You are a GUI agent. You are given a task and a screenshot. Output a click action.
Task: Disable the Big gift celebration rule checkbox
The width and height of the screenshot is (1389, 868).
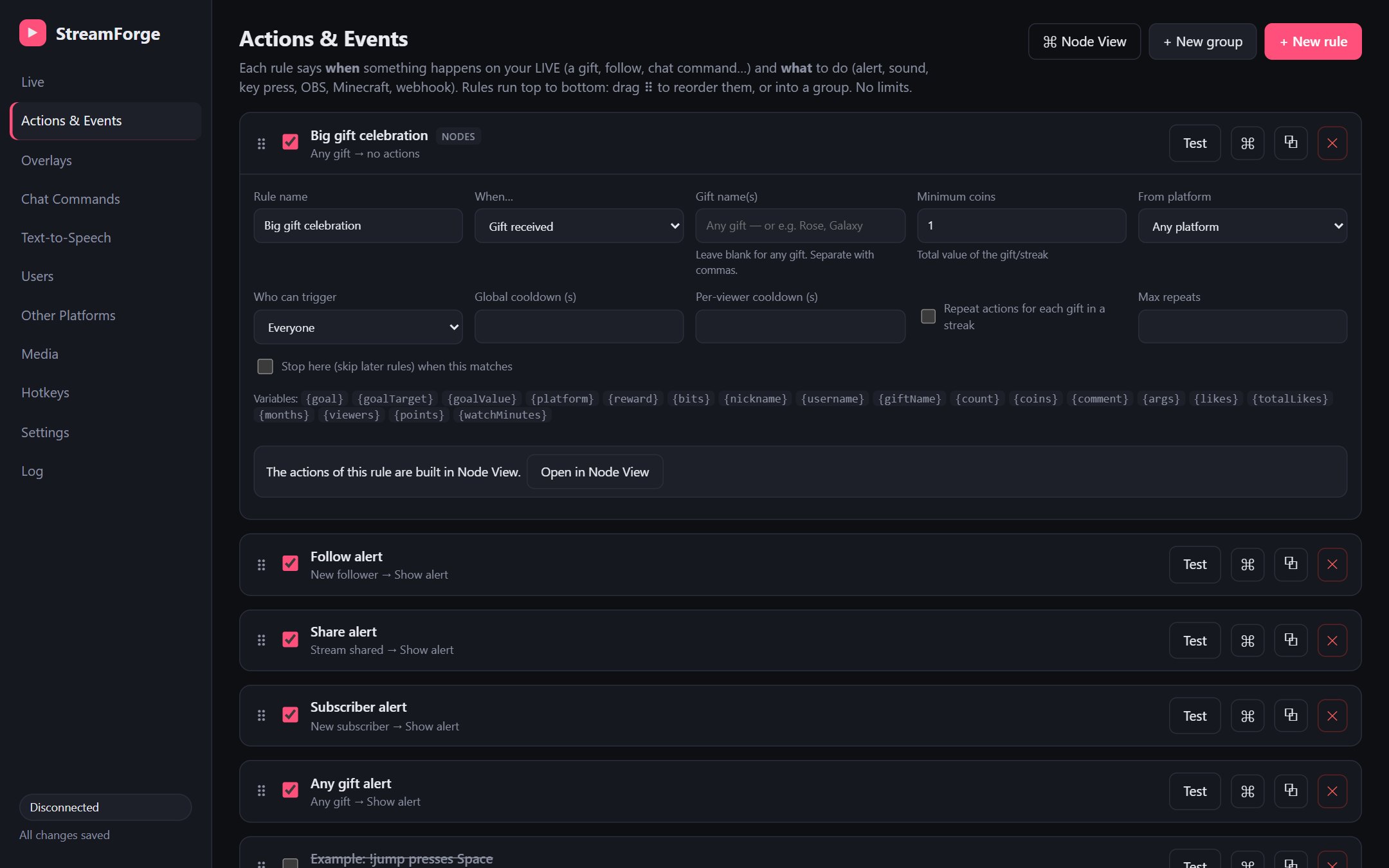coord(290,142)
